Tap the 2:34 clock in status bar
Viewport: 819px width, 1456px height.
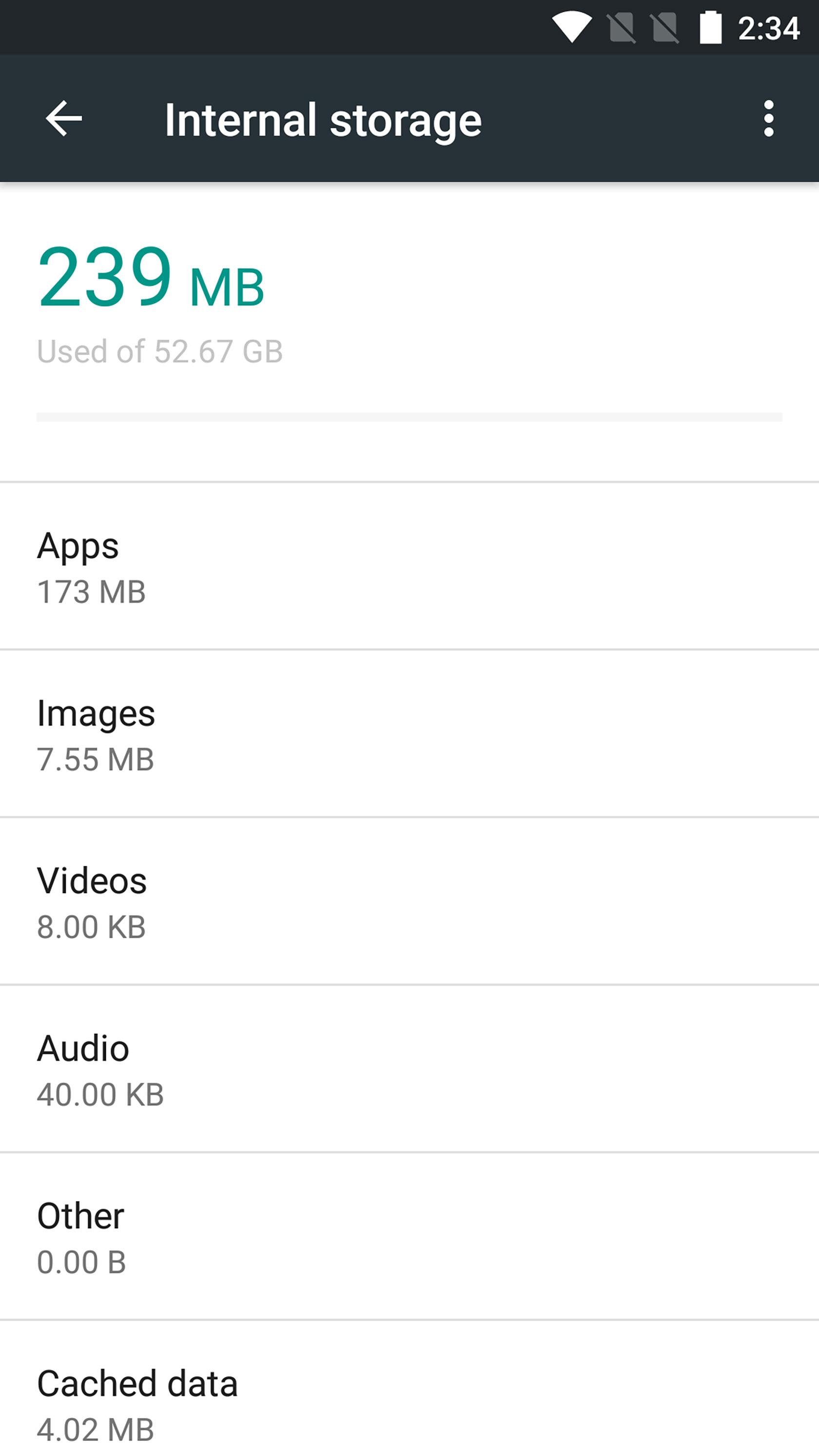pyautogui.click(x=769, y=28)
